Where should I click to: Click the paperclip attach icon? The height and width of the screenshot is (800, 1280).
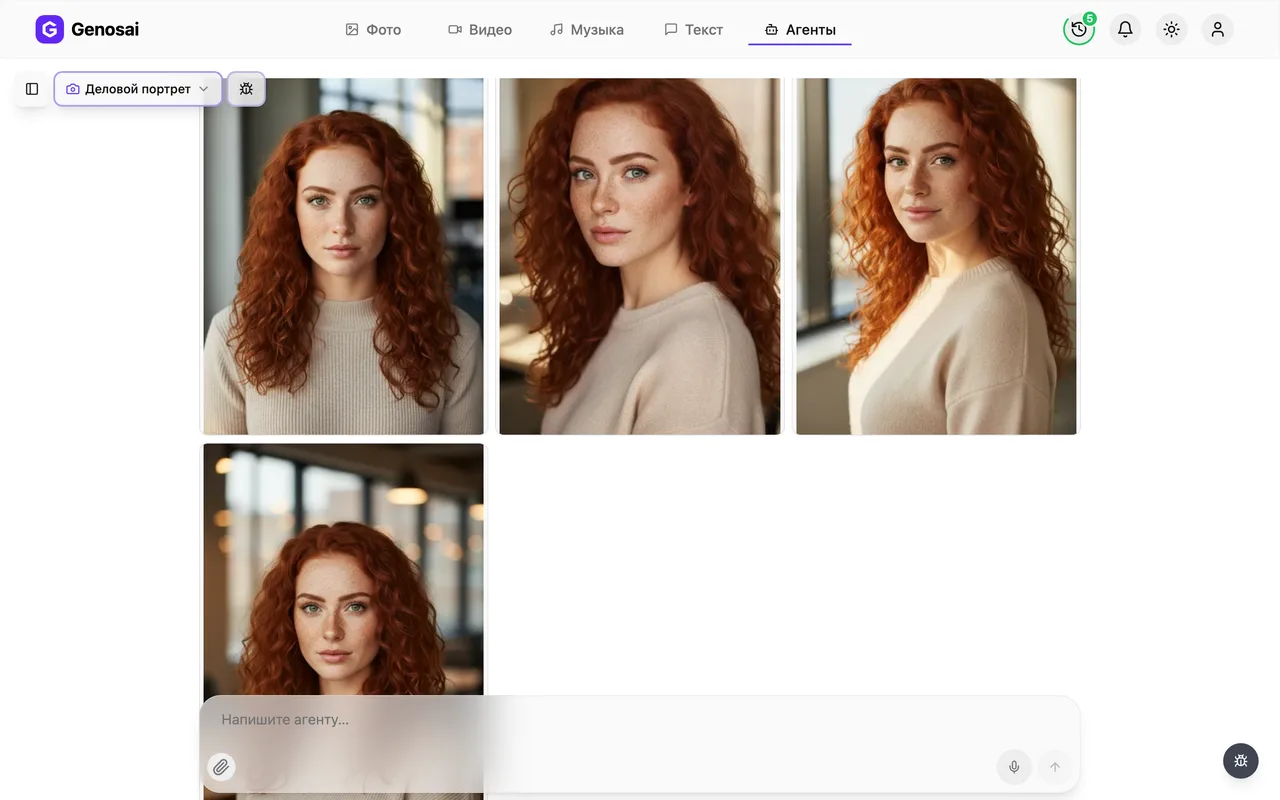coord(221,767)
